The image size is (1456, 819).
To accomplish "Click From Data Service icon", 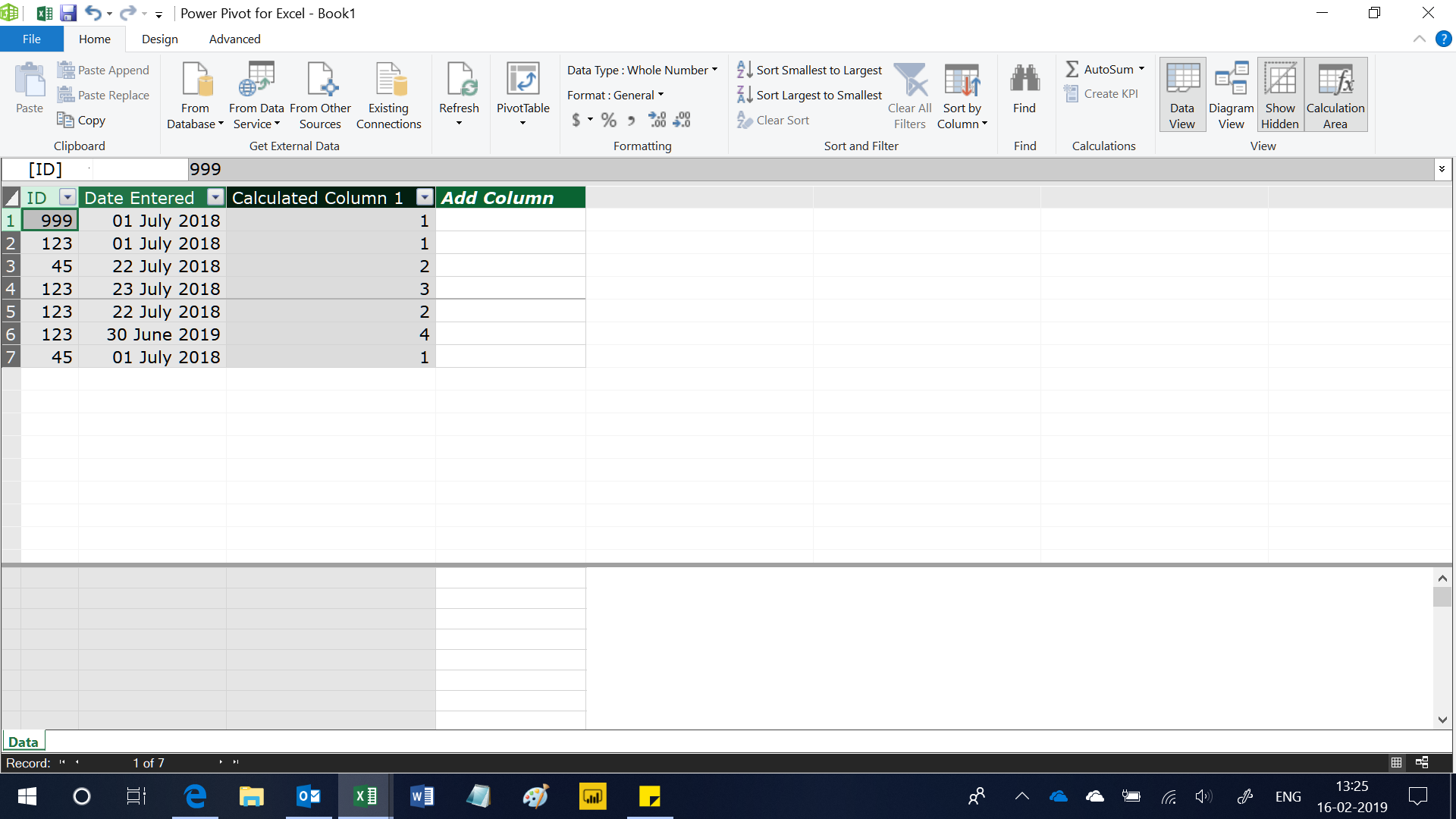I will 256,96.
